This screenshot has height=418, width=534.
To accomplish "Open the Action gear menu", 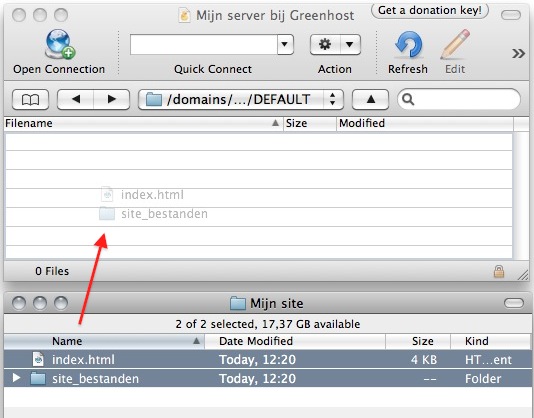I will tap(335, 44).
